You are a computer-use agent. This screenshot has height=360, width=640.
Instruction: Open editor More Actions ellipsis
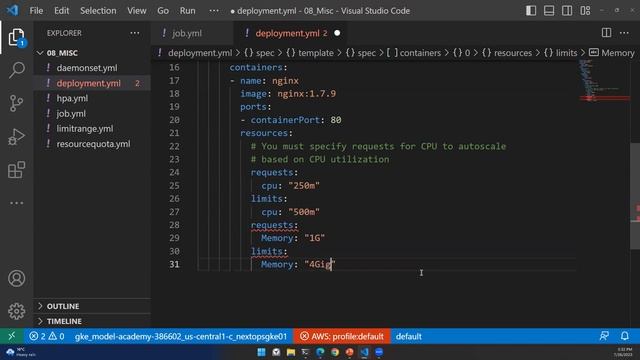(x=624, y=33)
